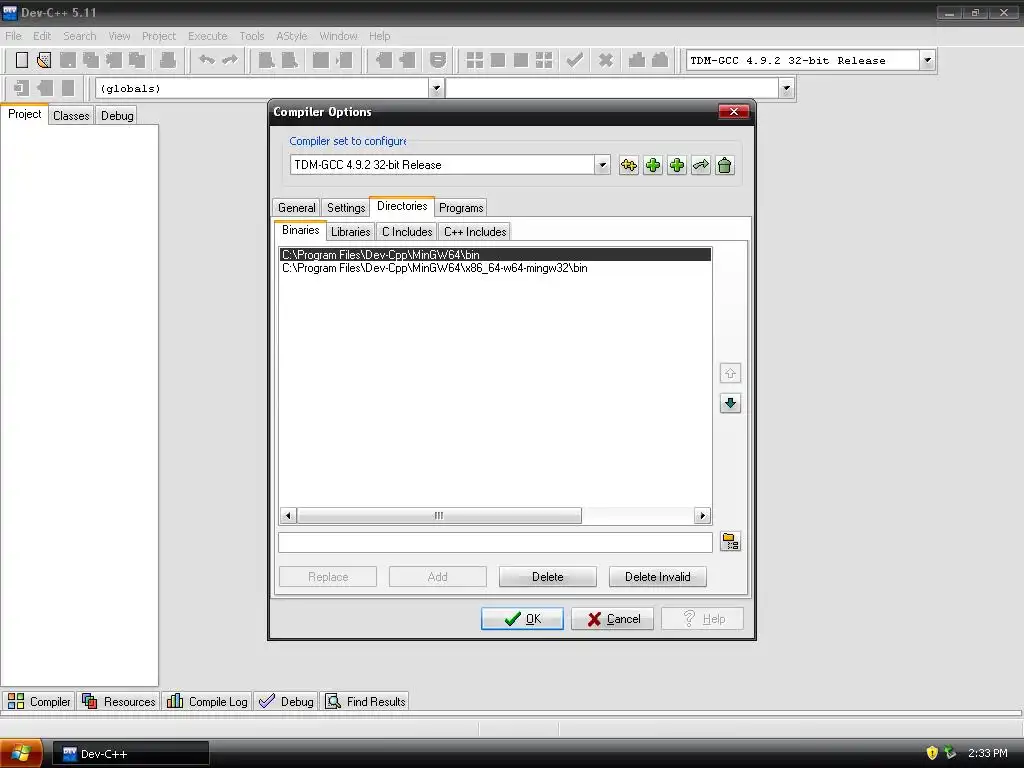Screen dimensions: 1024x768
Task: Click the network connection tray icon
Action: click(950, 753)
